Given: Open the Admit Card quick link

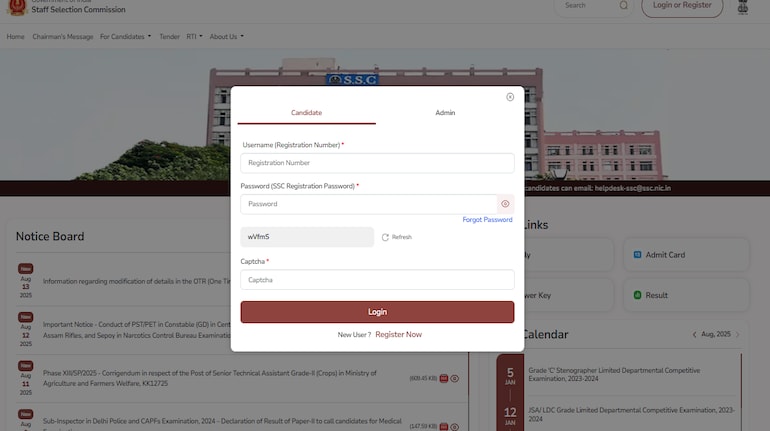Looking at the screenshot, I should click(686, 255).
